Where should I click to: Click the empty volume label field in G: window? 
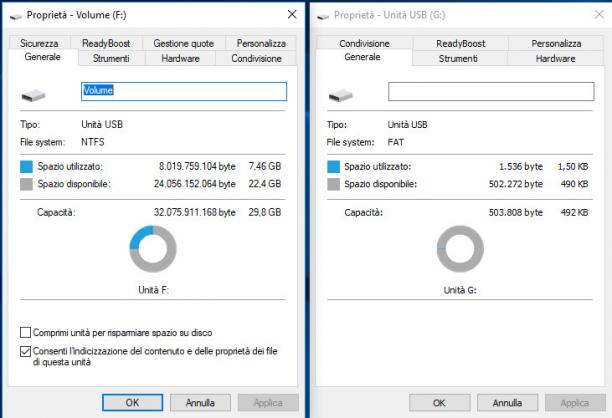(491, 91)
